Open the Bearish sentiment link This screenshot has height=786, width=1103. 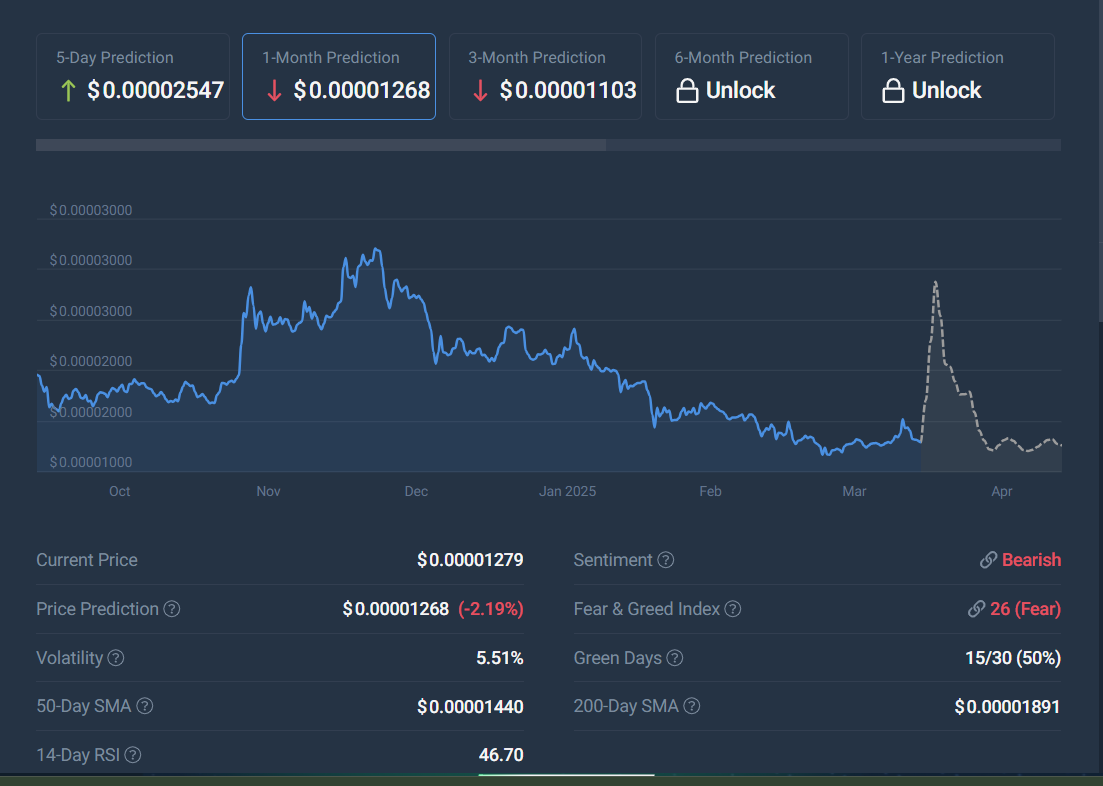tap(1030, 560)
